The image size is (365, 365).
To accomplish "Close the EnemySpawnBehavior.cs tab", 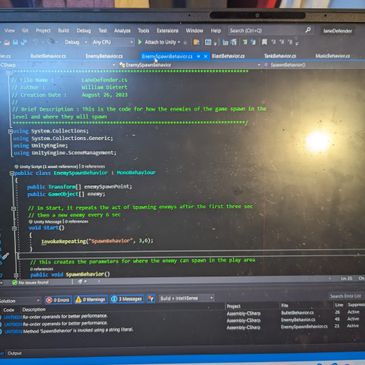I will tap(206, 56).
